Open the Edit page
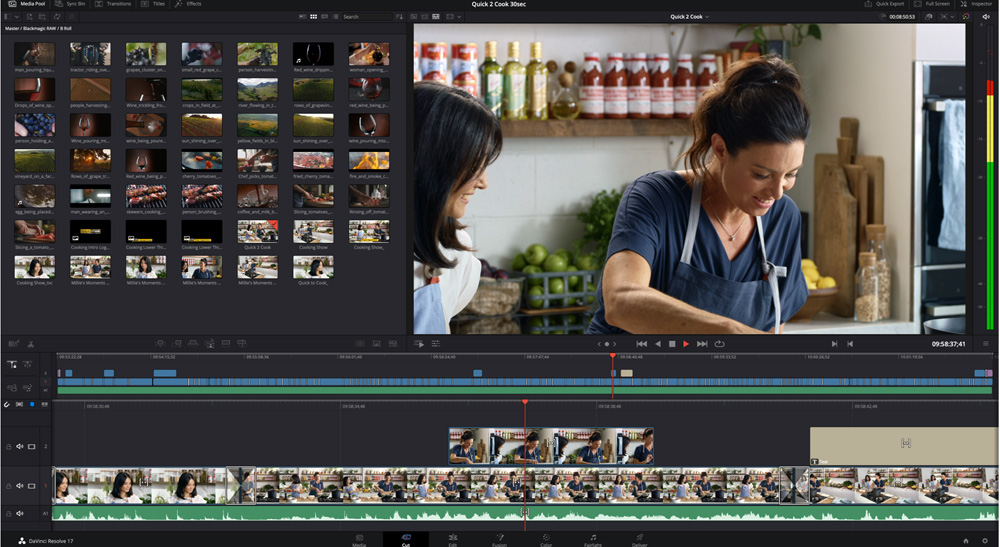1000x547 pixels. [x=453, y=540]
